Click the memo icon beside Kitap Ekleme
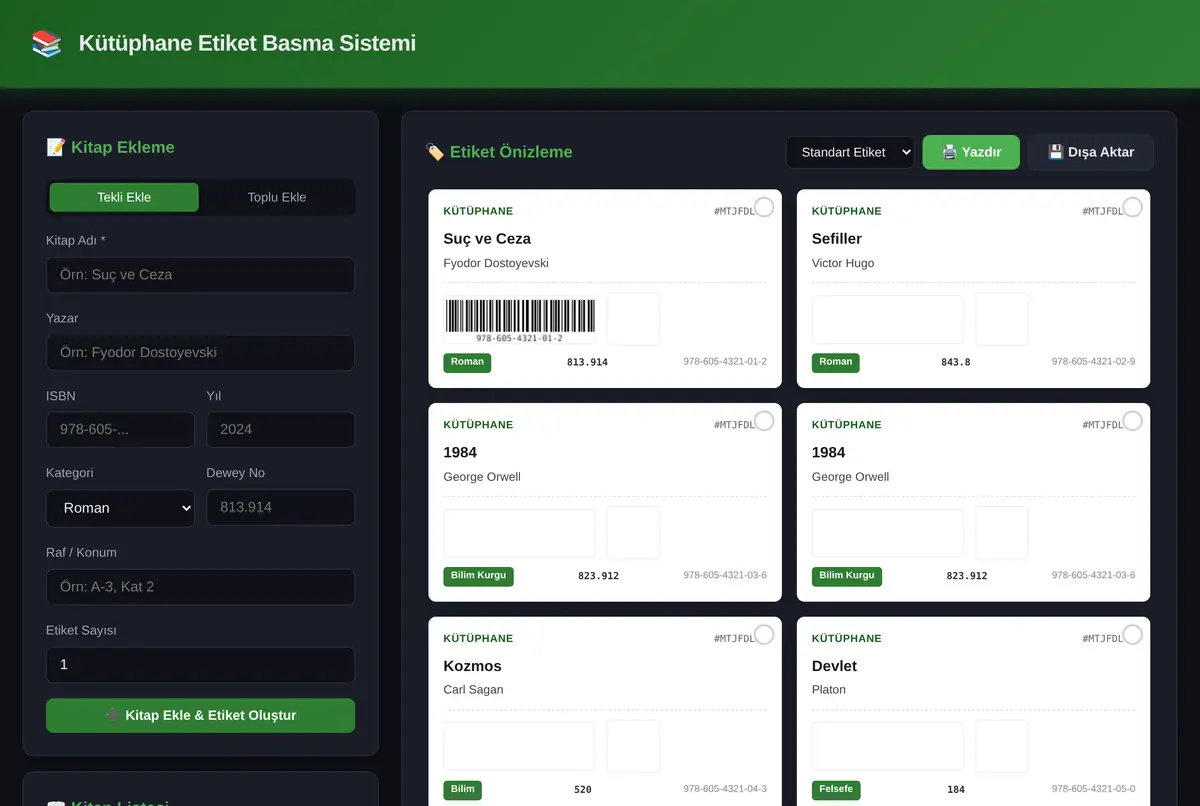The width and height of the screenshot is (1200, 806). point(56,147)
